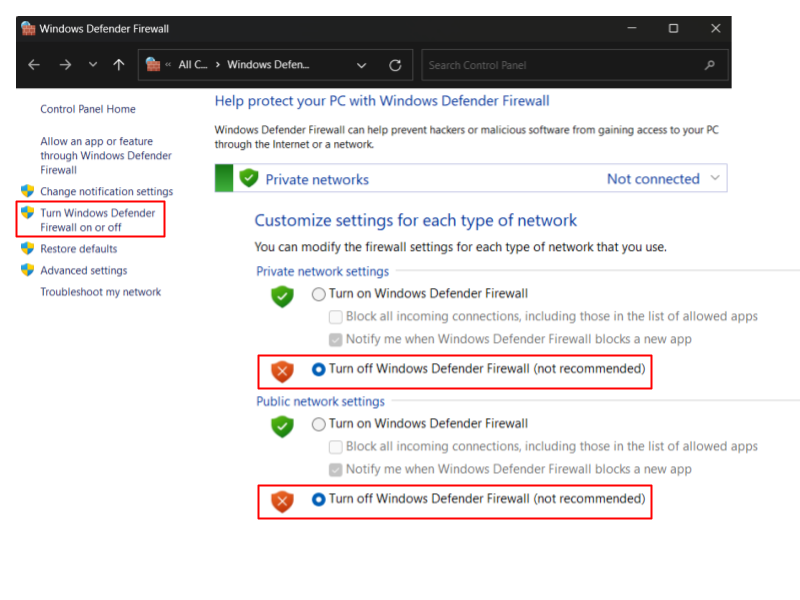The width and height of the screenshot is (800, 600).
Task: Go up one level with the Up arrow
Action: 119,65
